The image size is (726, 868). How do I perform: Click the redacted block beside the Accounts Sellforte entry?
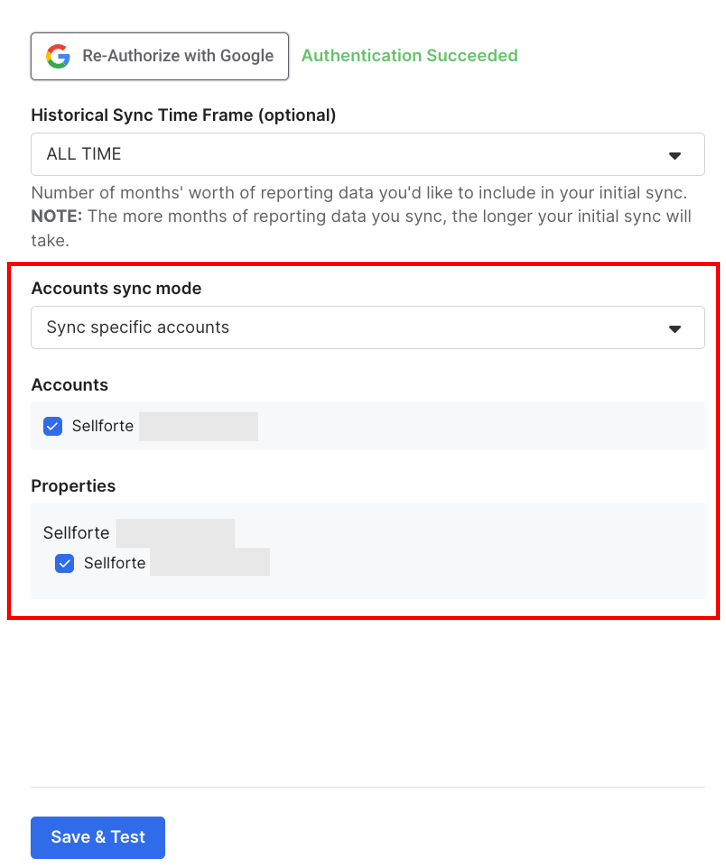coord(198,426)
